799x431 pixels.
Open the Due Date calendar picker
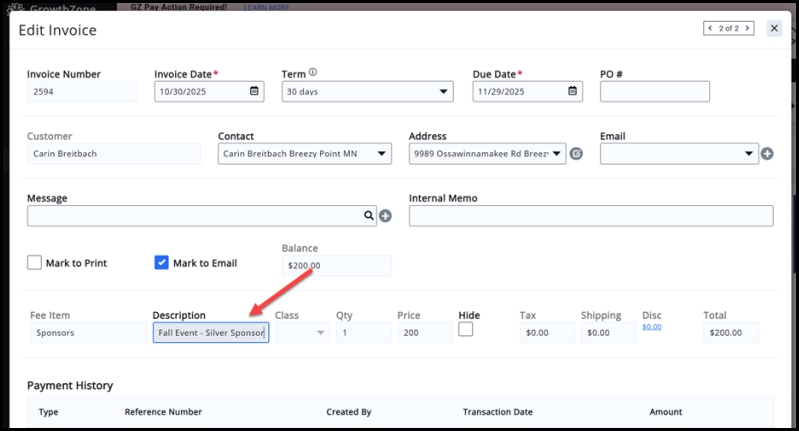573,92
